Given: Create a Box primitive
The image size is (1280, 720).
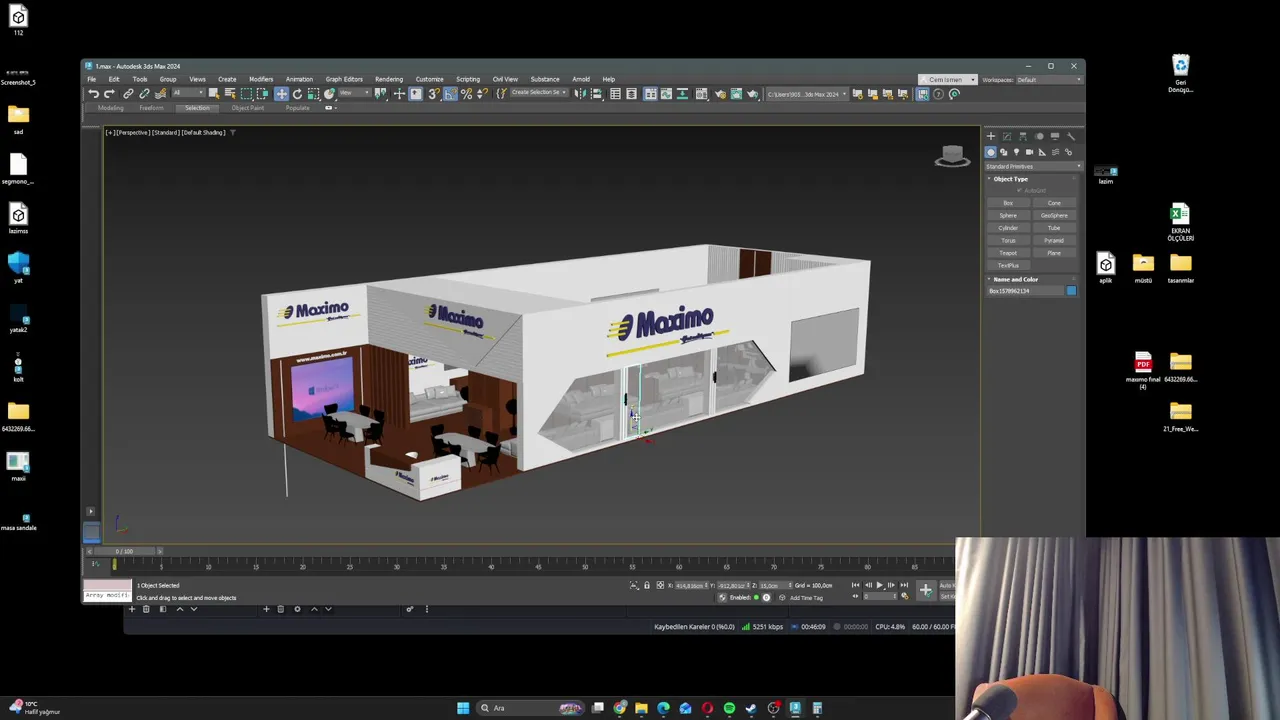Looking at the screenshot, I should point(1008,203).
